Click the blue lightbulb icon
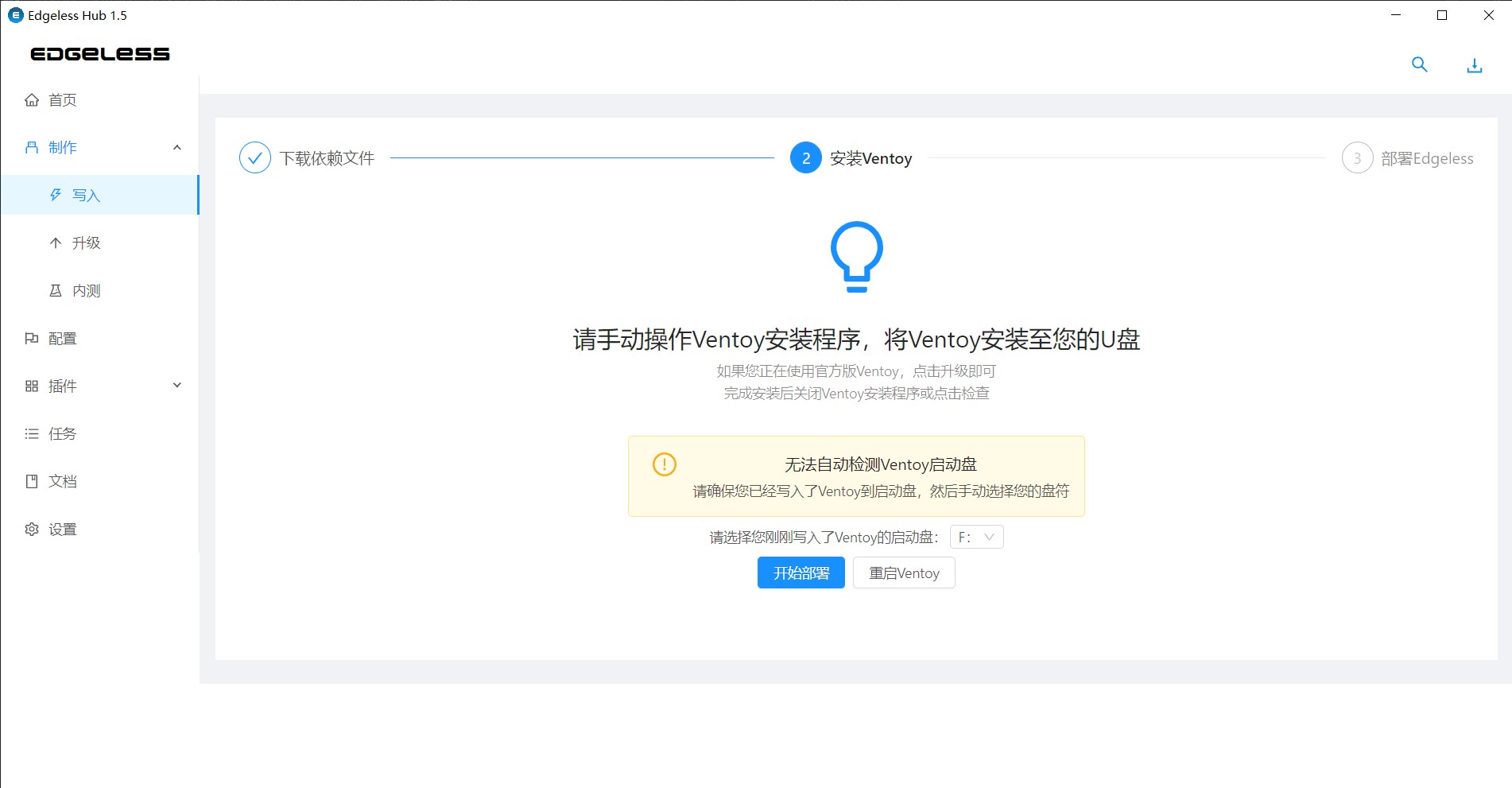 pos(856,256)
